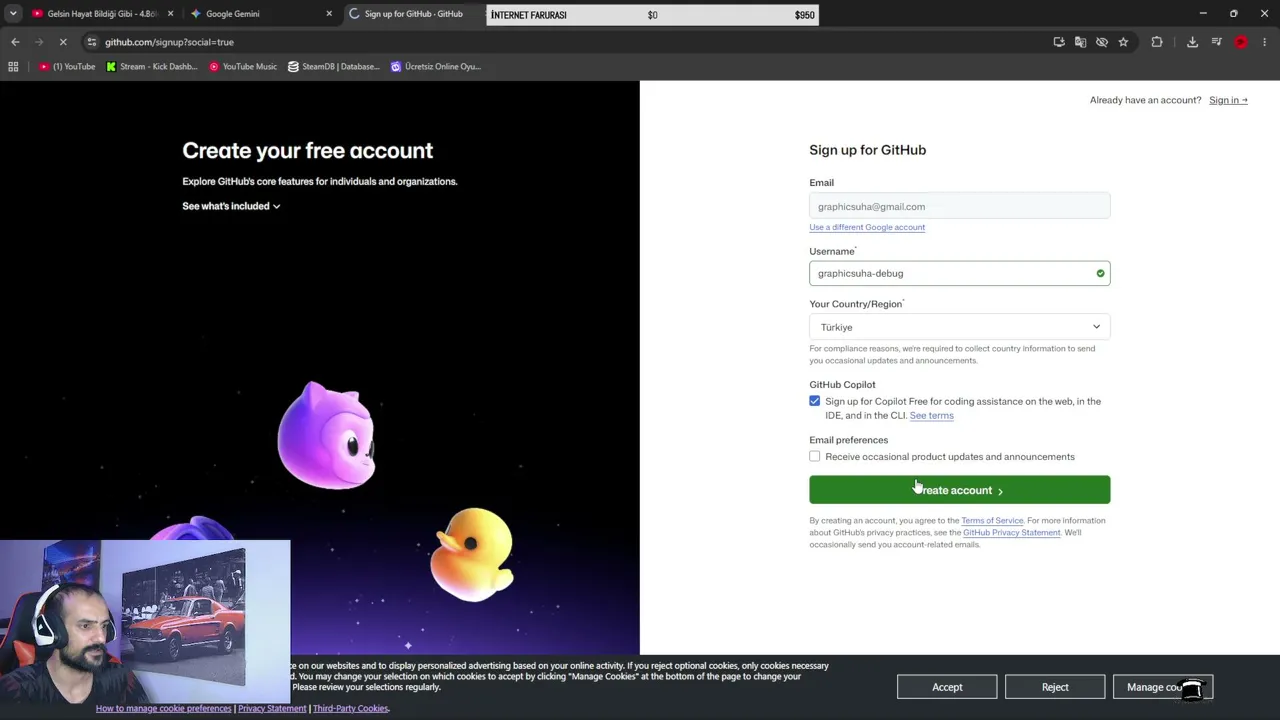Open the red profile avatar menu
Image resolution: width=1280 pixels, height=720 pixels.
[x=1241, y=42]
